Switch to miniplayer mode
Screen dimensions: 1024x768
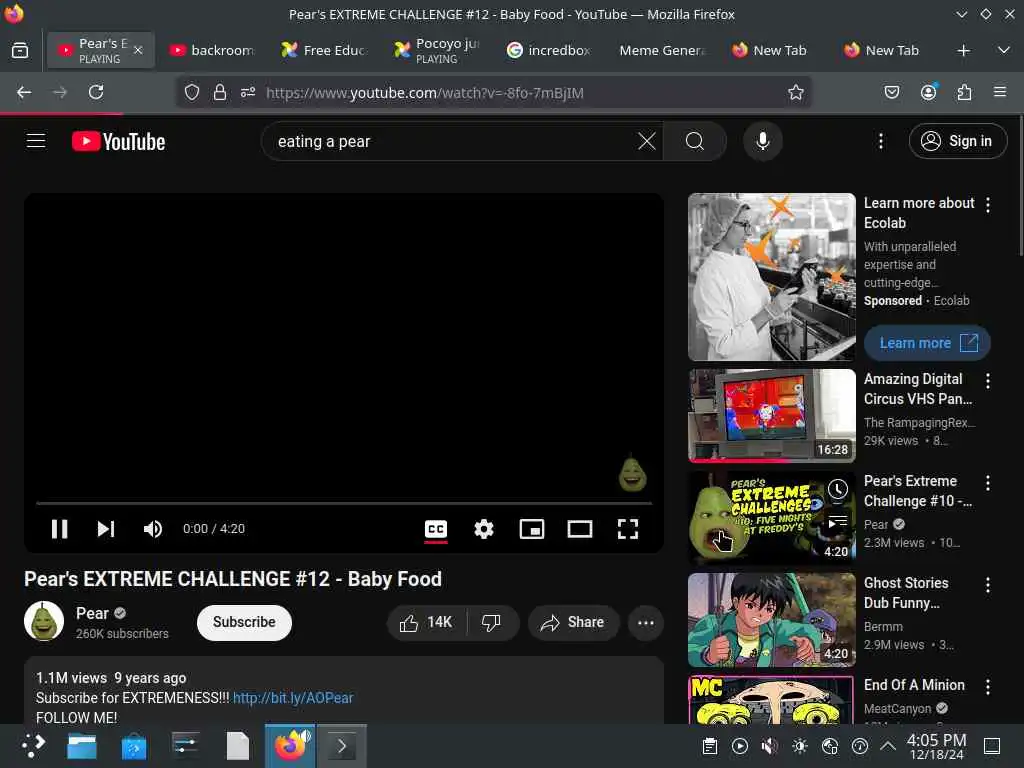pyautogui.click(x=532, y=529)
